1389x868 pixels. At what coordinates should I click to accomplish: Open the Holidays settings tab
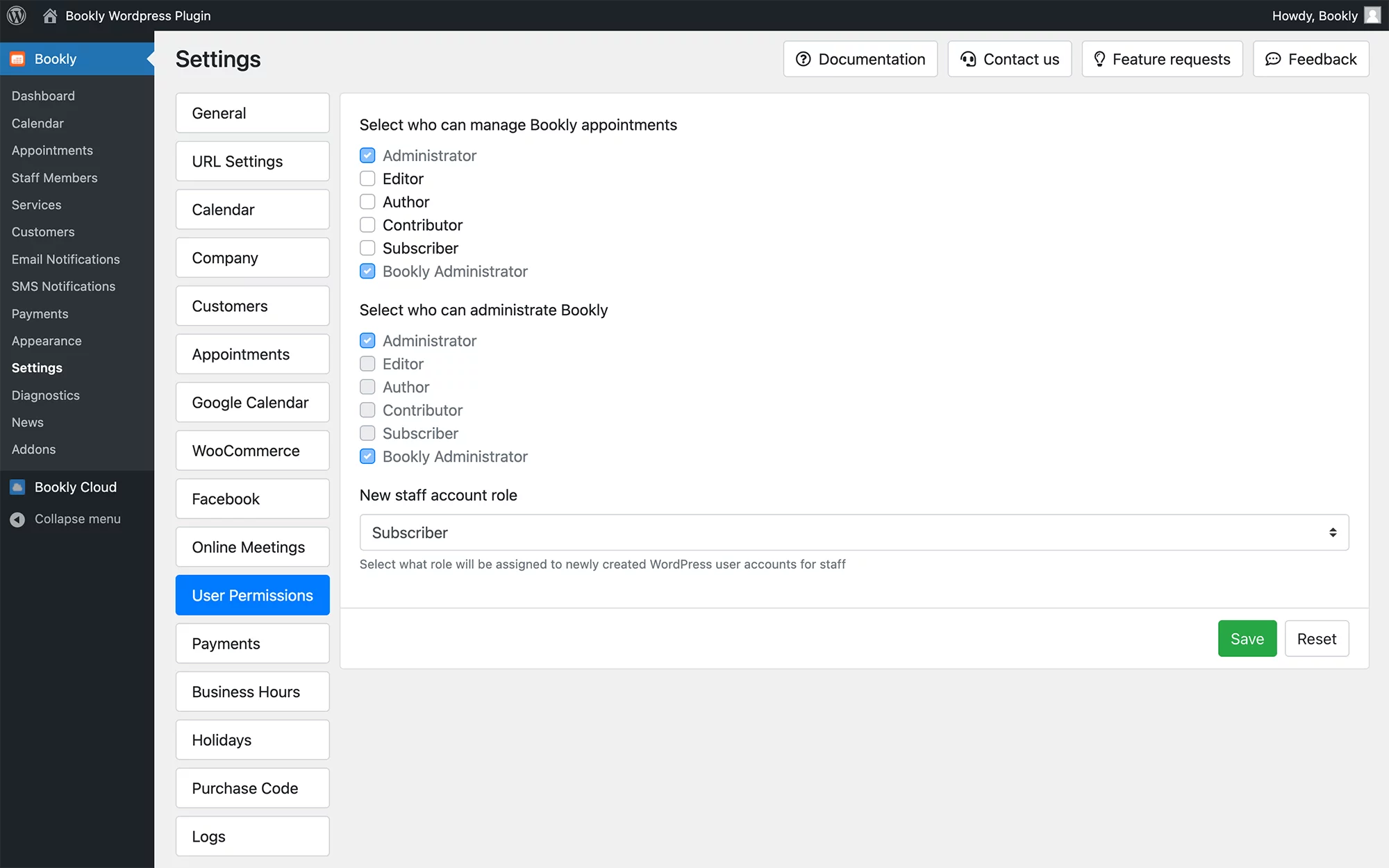(252, 740)
